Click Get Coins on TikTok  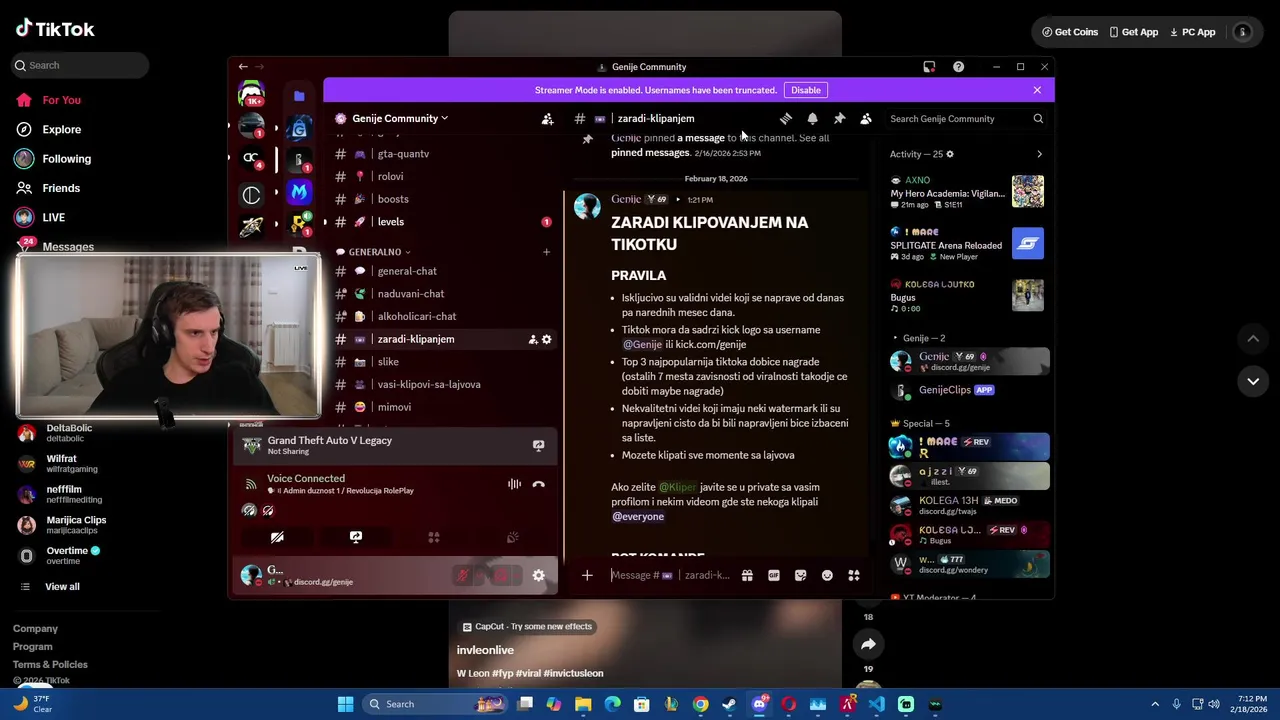click(1070, 32)
